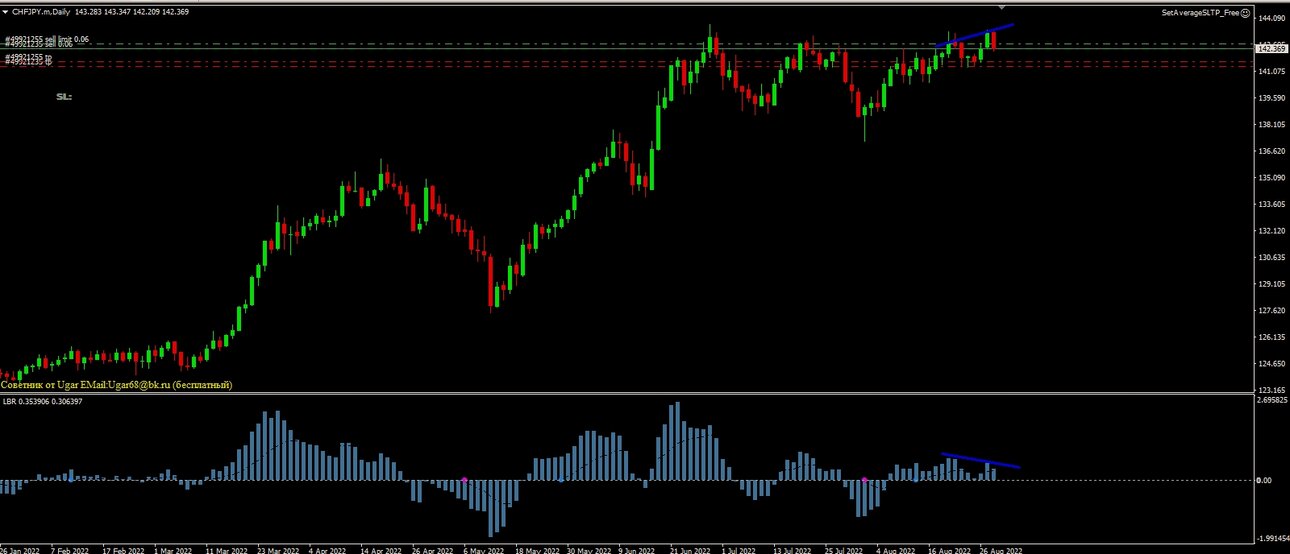The height and width of the screenshot is (554, 1290).
Task: Click the 123.165 price scale label
Action: pyautogui.click(x=1272, y=389)
